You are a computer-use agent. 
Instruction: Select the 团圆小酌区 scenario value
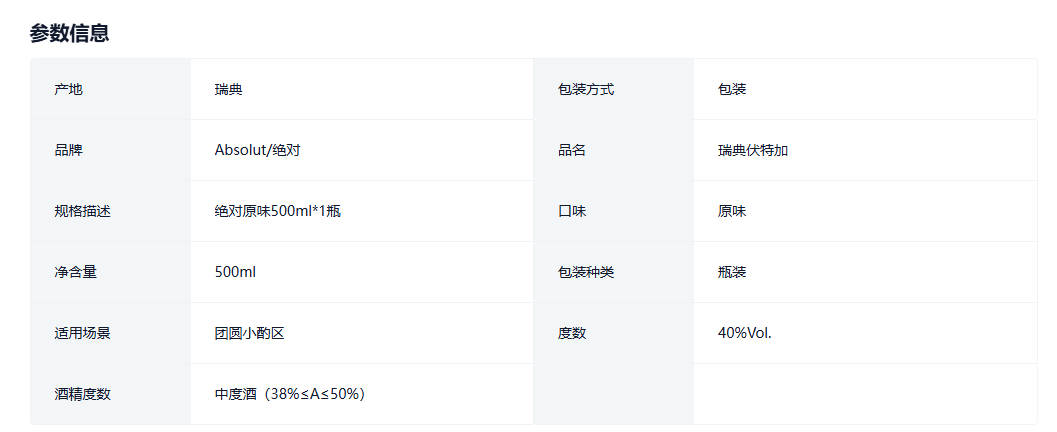pos(250,333)
